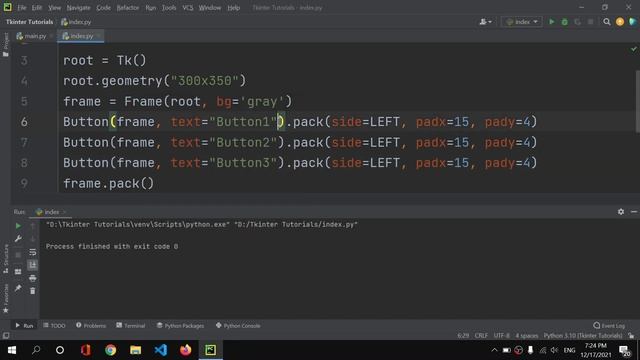Click the toolbar stop square icon
The image size is (640, 360).
tap(590, 22)
